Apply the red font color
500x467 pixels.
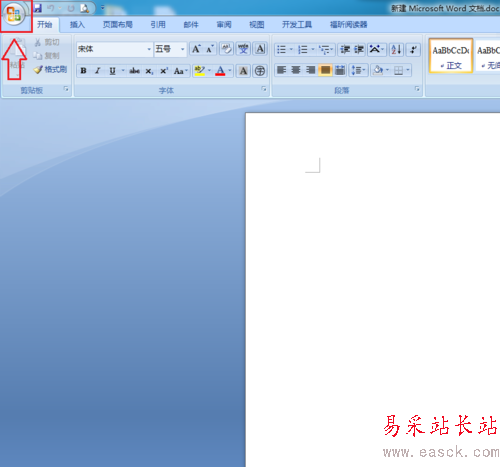tap(220, 71)
